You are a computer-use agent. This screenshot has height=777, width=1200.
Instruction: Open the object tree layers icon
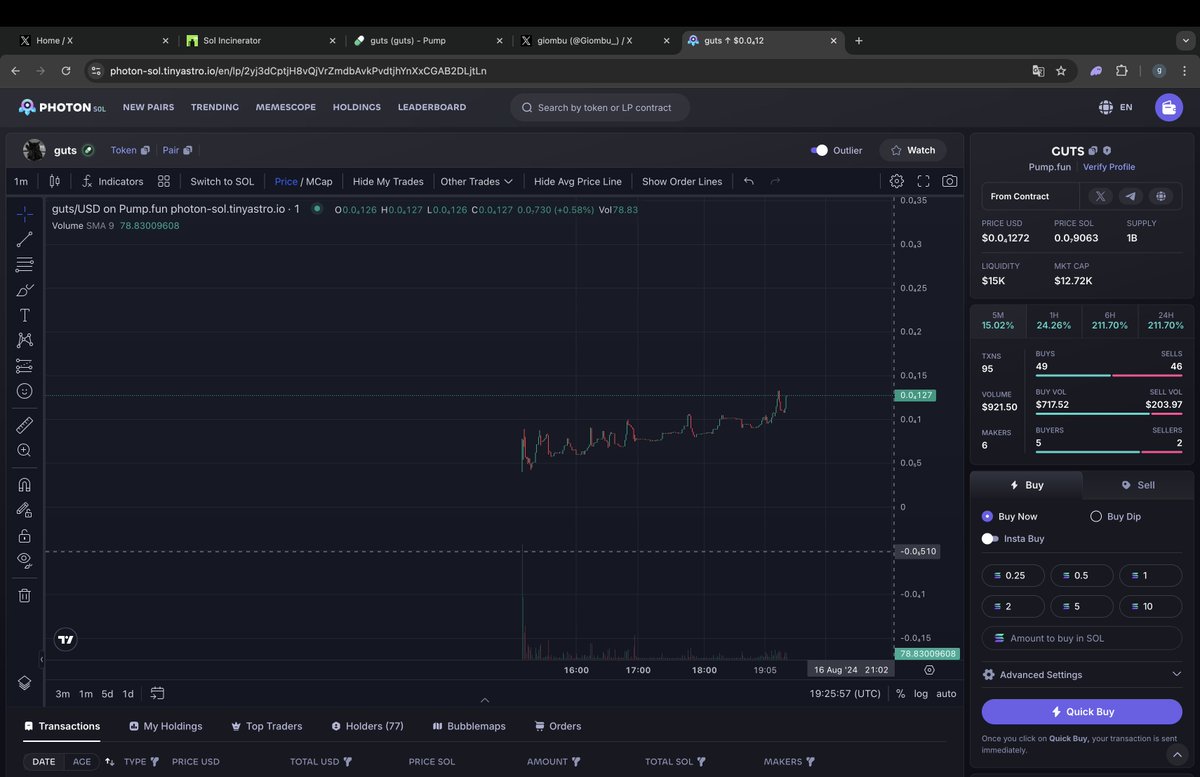(x=25, y=683)
